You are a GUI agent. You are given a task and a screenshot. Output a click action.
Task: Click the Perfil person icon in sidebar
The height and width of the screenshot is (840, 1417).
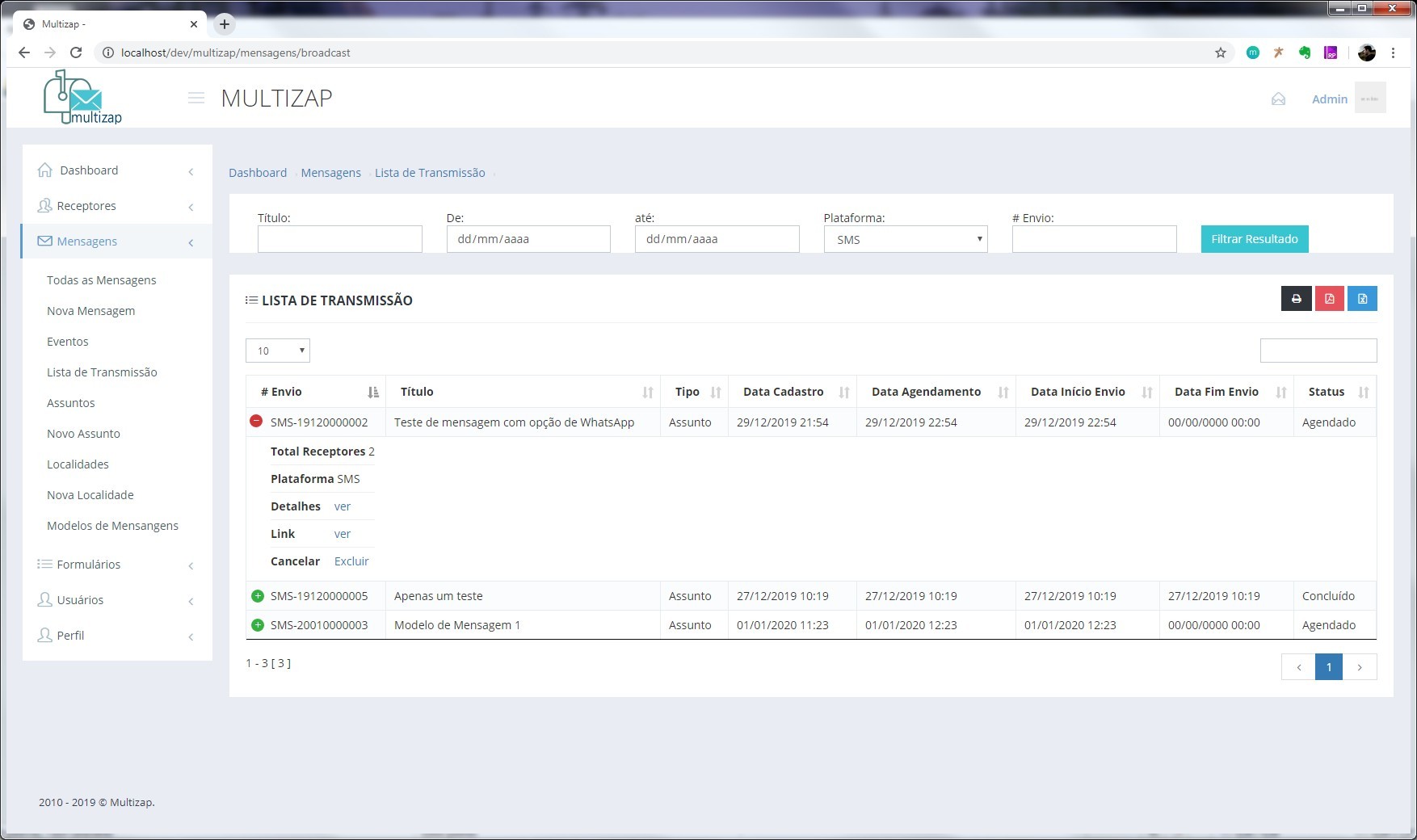pyautogui.click(x=45, y=636)
